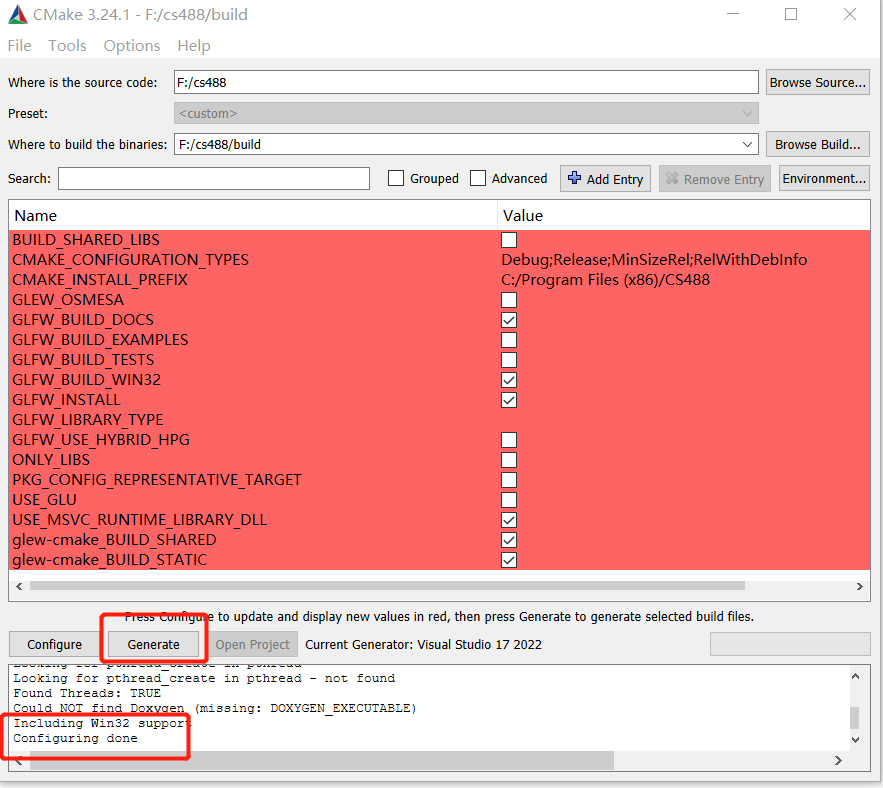
Task: Uncheck glew-cmake_BUILD_SHARED checkbox
Action: tap(509, 540)
